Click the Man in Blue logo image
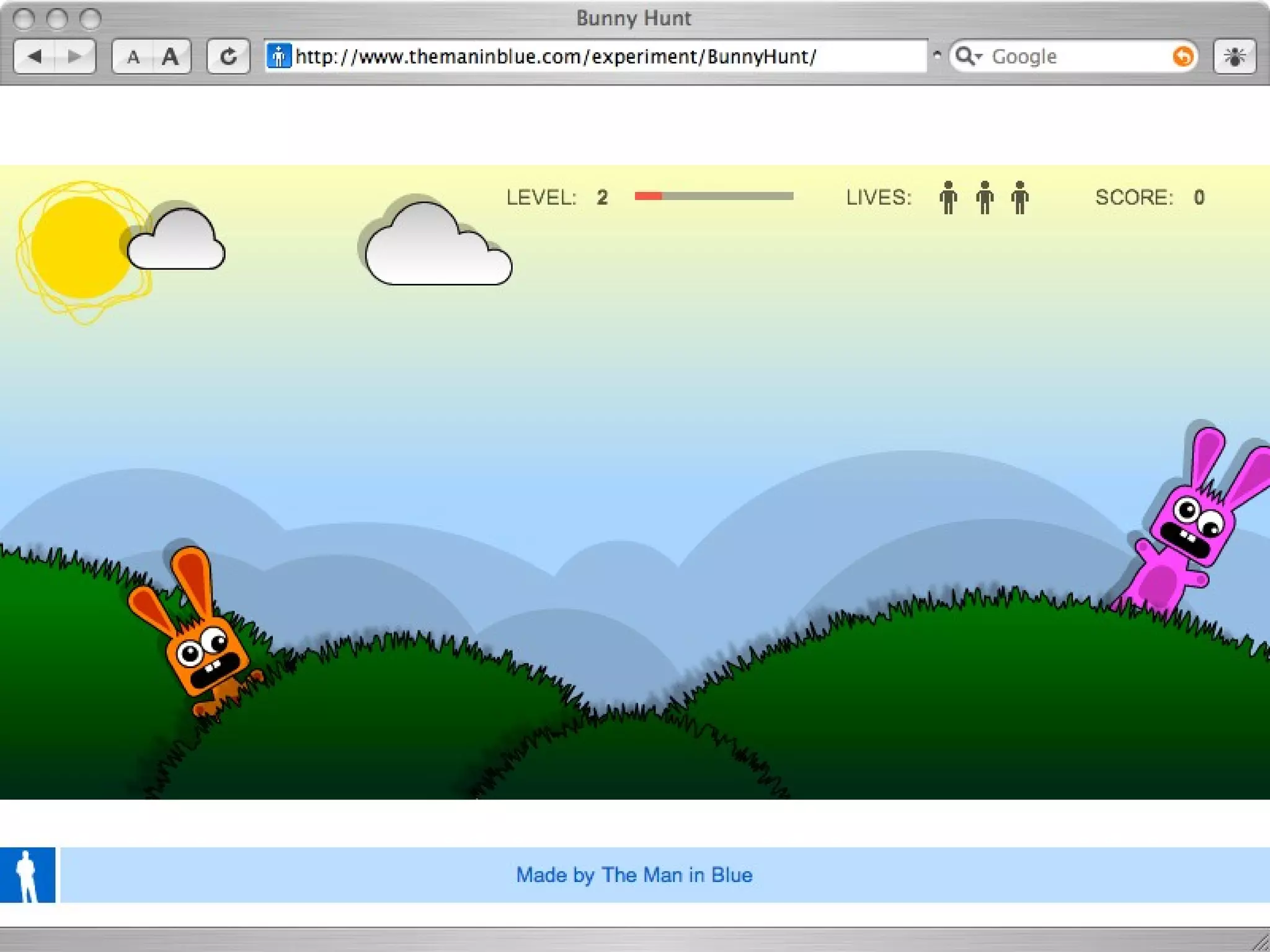The height and width of the screenshot is (952, 1270). click(27, 875)
